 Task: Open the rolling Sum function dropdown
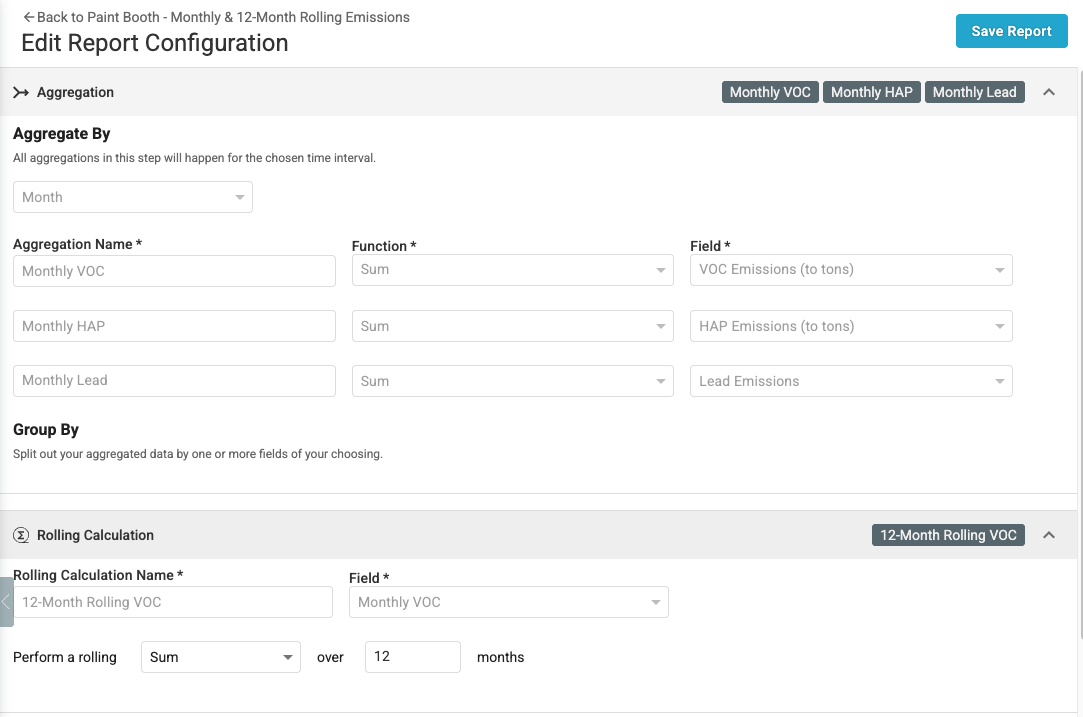220,657
